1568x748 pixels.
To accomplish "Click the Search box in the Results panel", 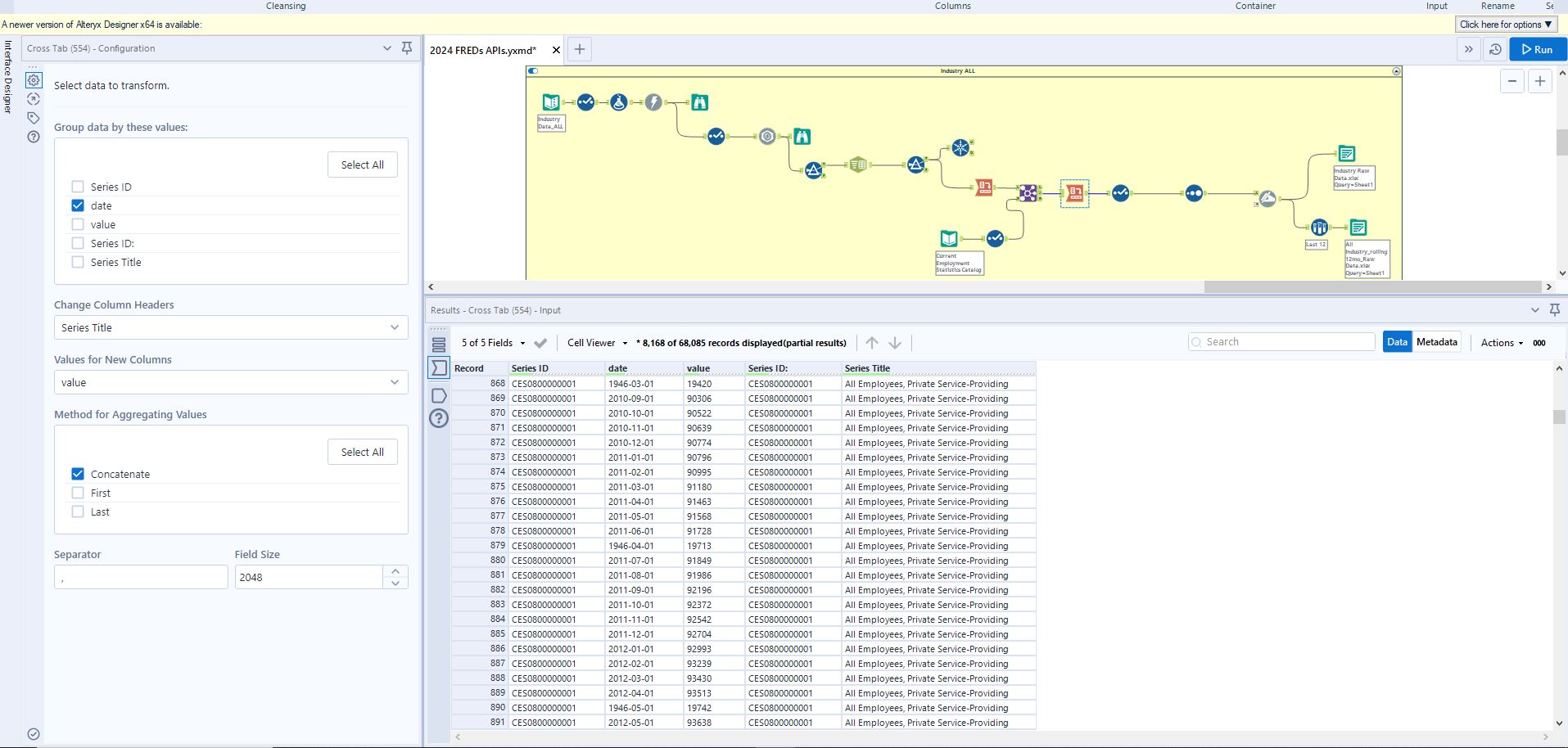I will tap(1281, 341).
